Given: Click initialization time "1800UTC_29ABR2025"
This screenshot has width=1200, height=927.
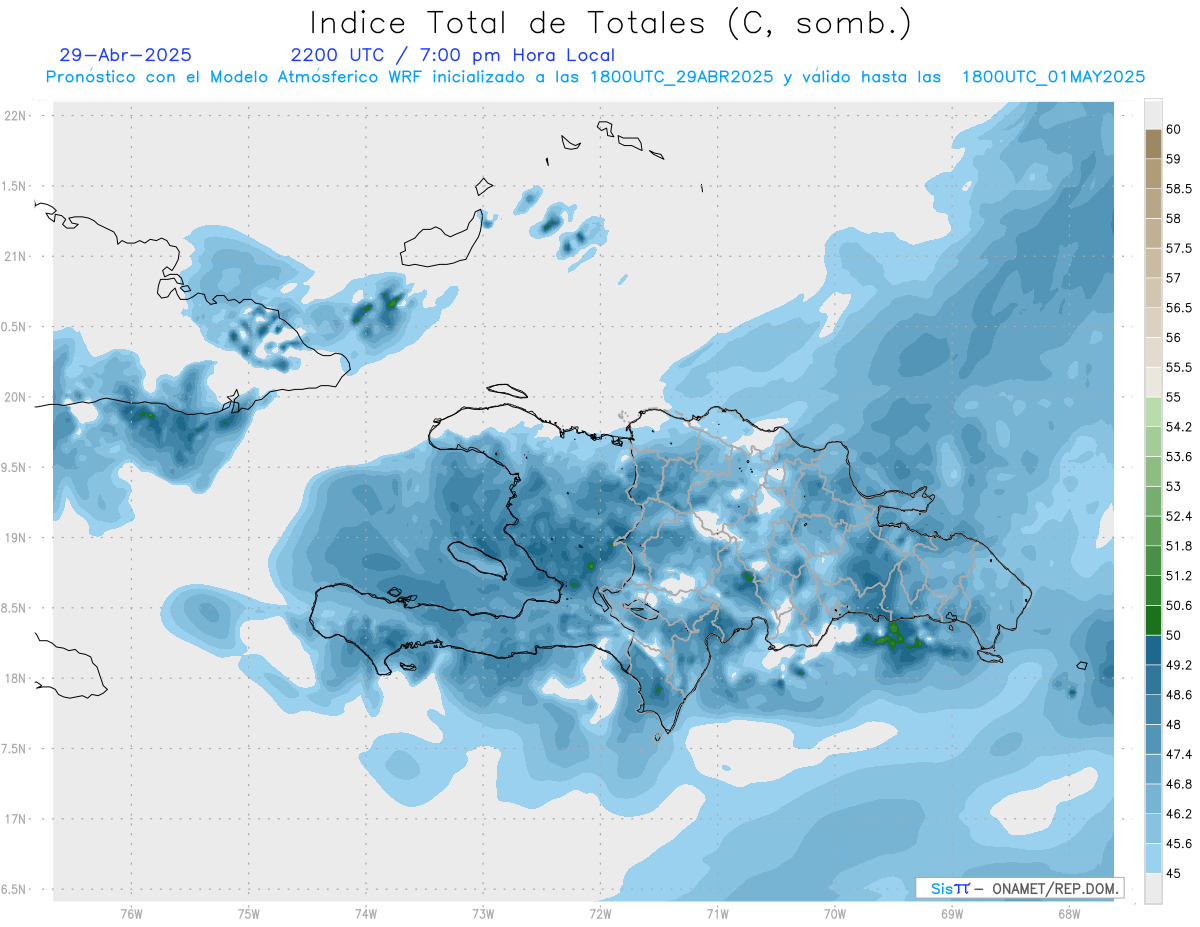Looking at the screenshot, I should [x=682, y=77].
